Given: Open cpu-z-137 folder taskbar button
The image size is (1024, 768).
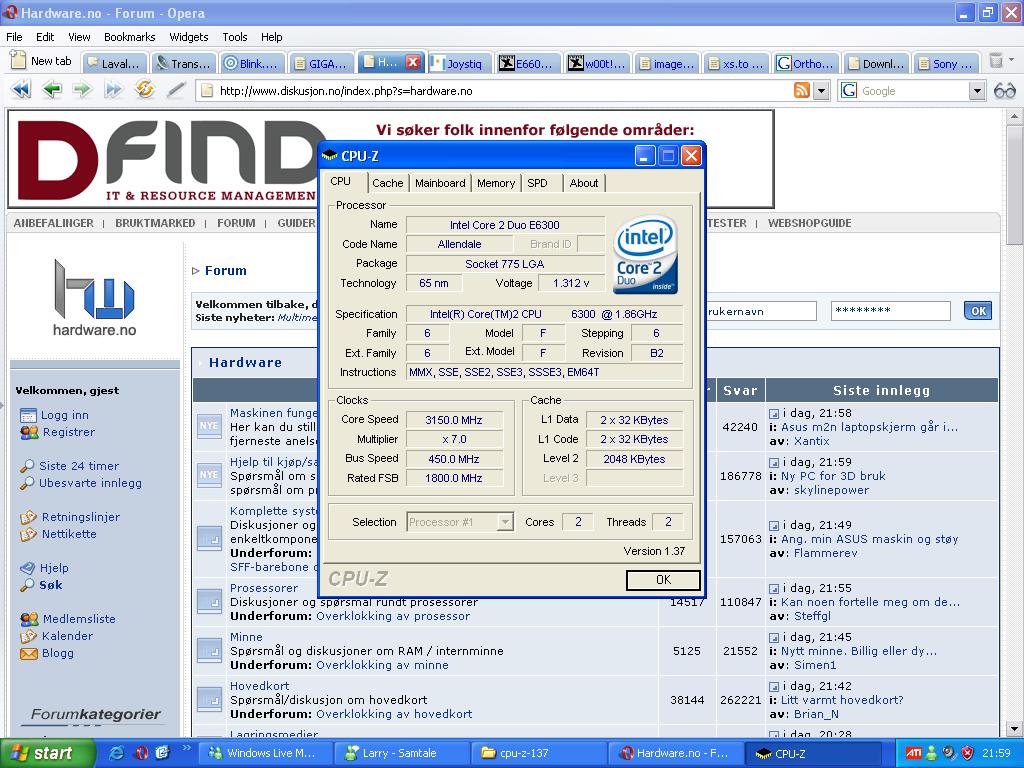Looking at the screenshot, I should 539,753.
